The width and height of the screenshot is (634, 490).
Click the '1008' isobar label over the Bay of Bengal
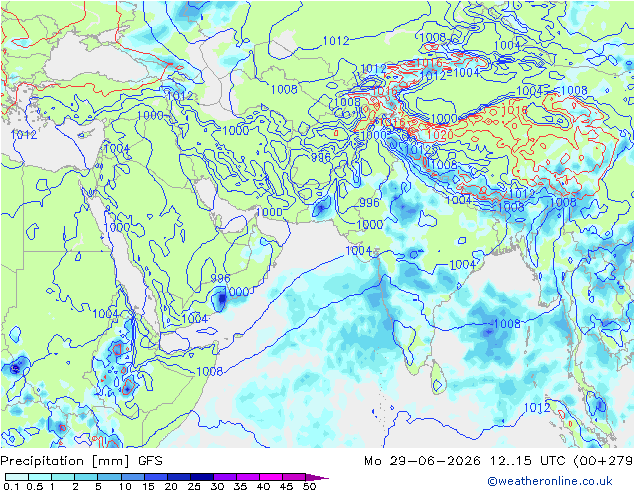[x=507, y=324]
